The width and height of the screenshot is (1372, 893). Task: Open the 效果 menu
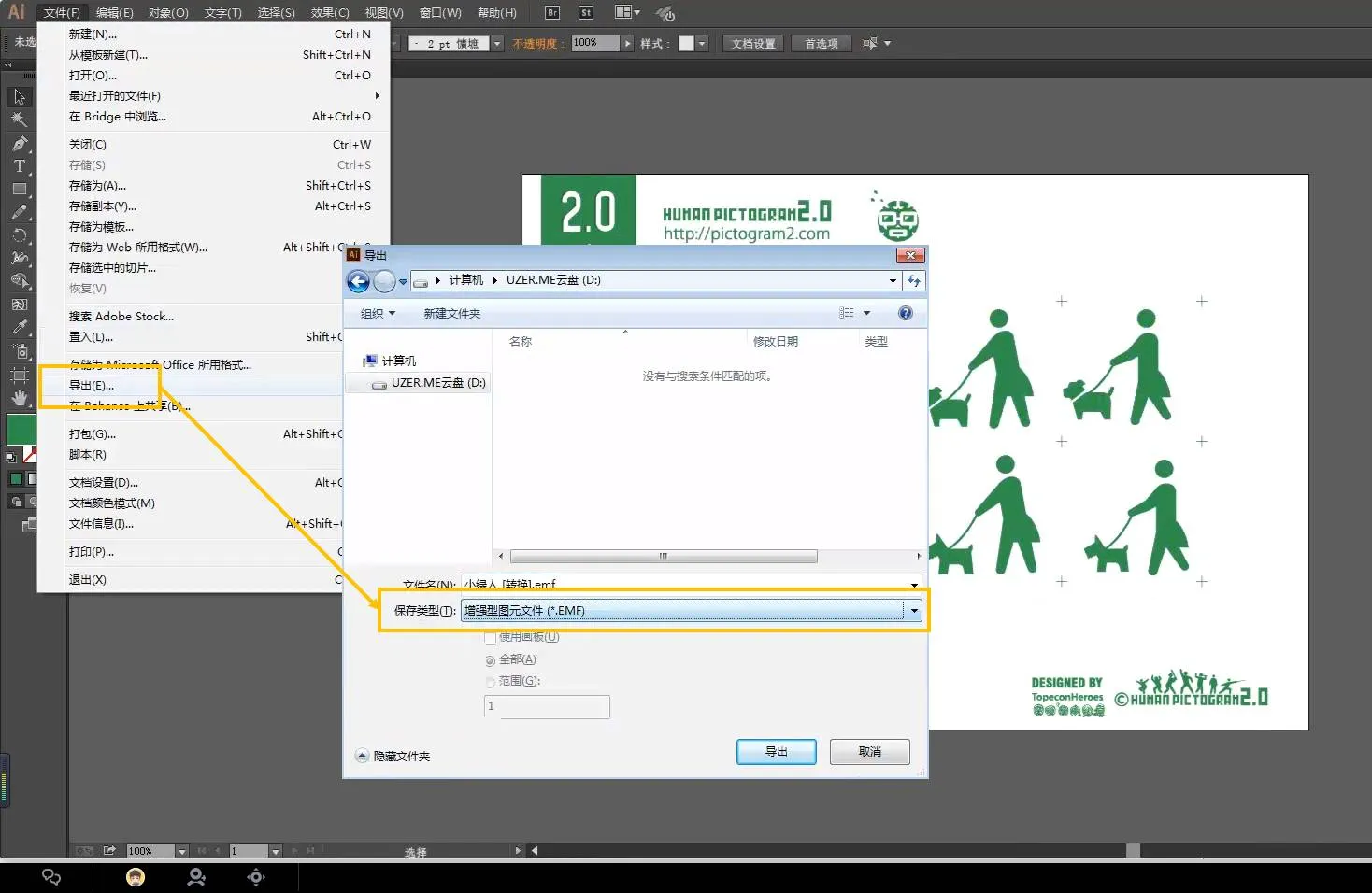coord(330,13)
